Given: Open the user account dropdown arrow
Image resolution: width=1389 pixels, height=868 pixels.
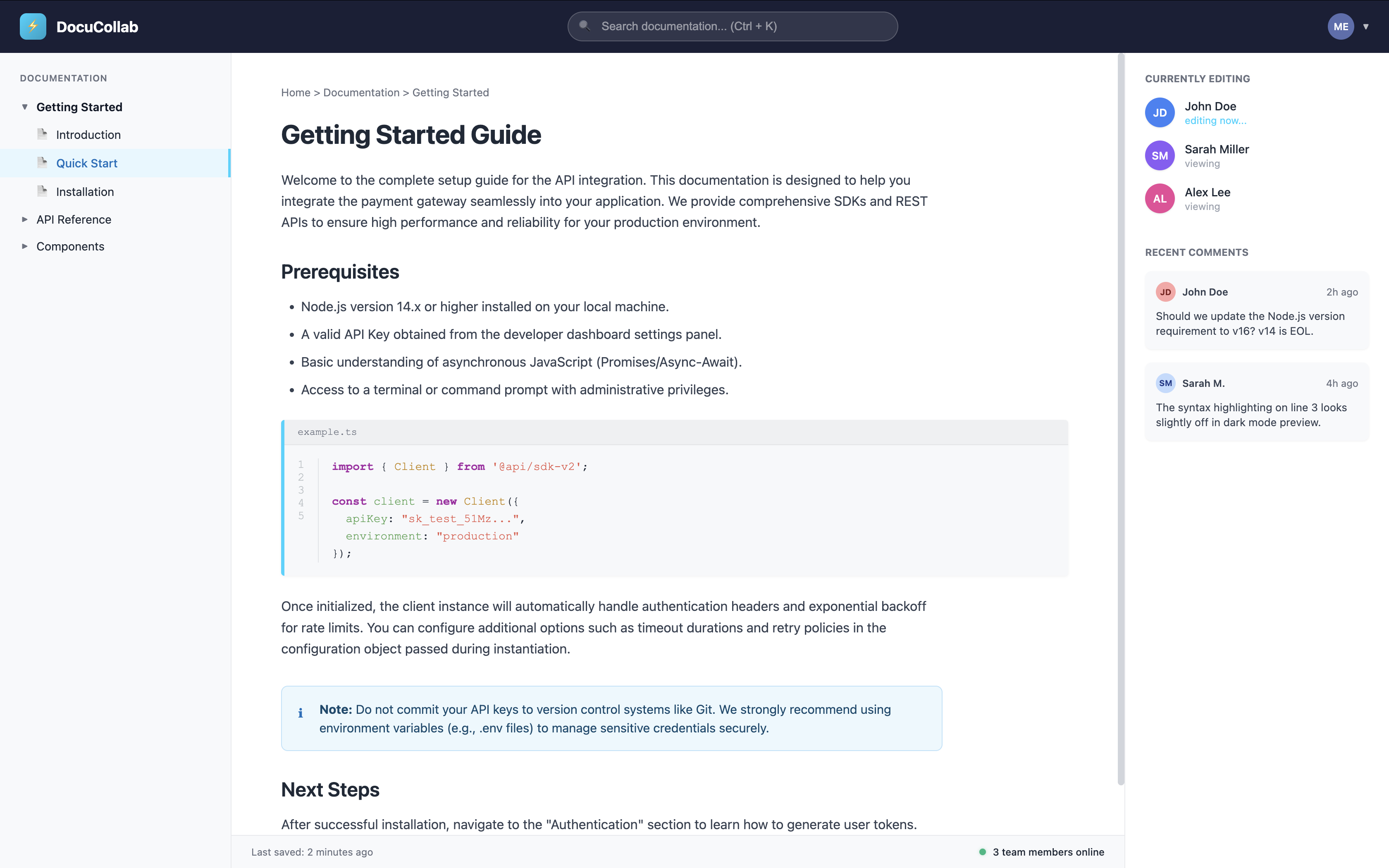Looking at the screenshot, I should [1366, 26].
